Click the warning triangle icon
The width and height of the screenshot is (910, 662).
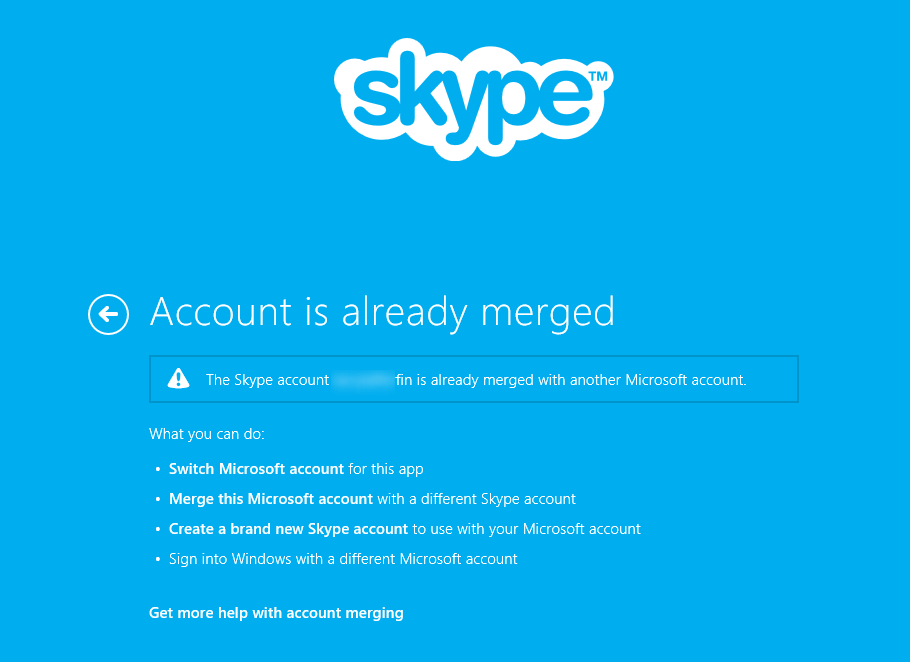coord(178,378)
